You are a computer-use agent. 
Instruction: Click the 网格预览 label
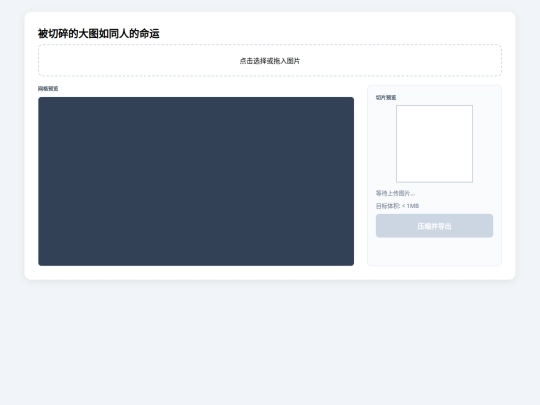(48, 89)
